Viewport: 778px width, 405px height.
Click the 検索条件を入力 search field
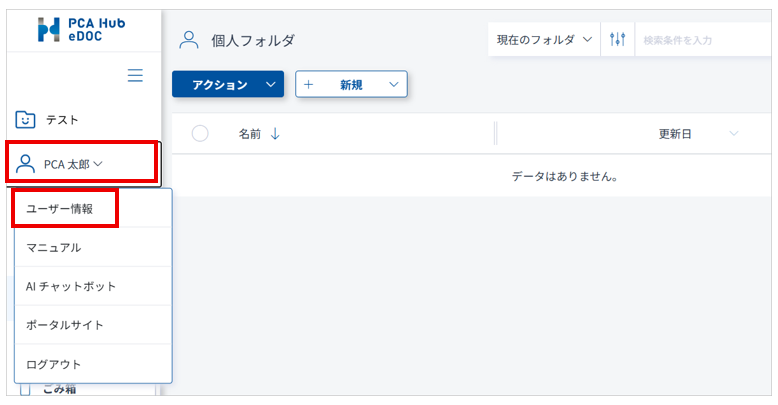[703, 40]
